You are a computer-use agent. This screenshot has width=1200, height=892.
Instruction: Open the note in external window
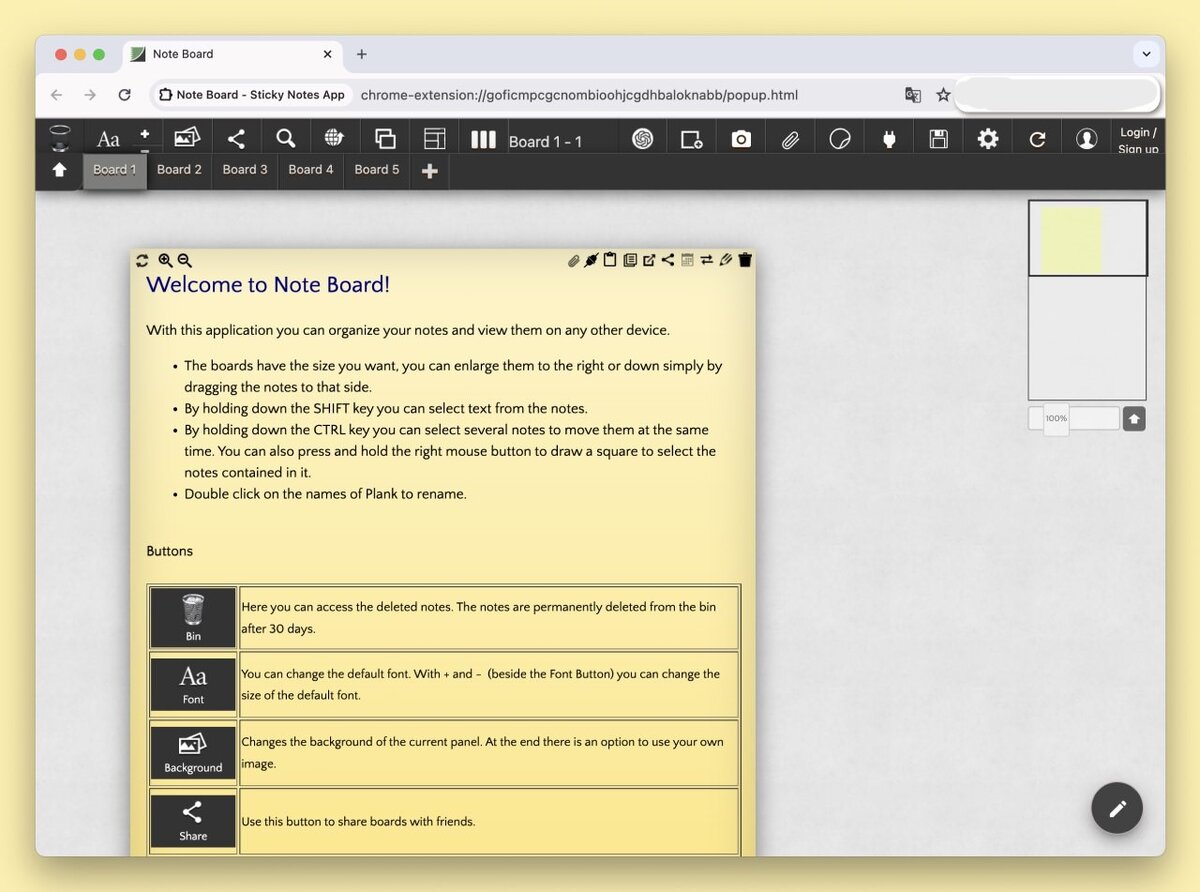[x=649, y=260]
